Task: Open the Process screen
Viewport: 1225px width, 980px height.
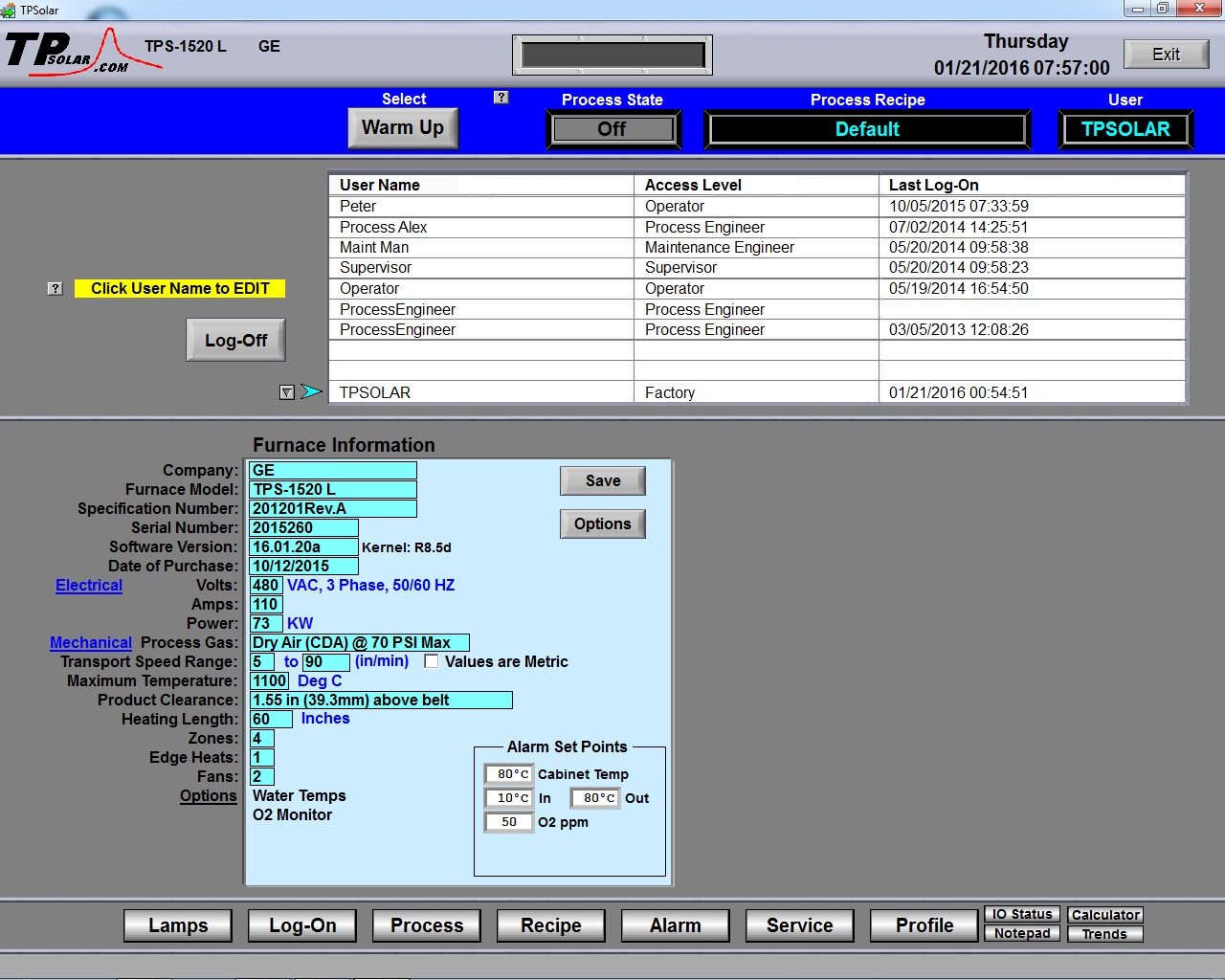Action: pyautogui.click(x=427, y=925)
